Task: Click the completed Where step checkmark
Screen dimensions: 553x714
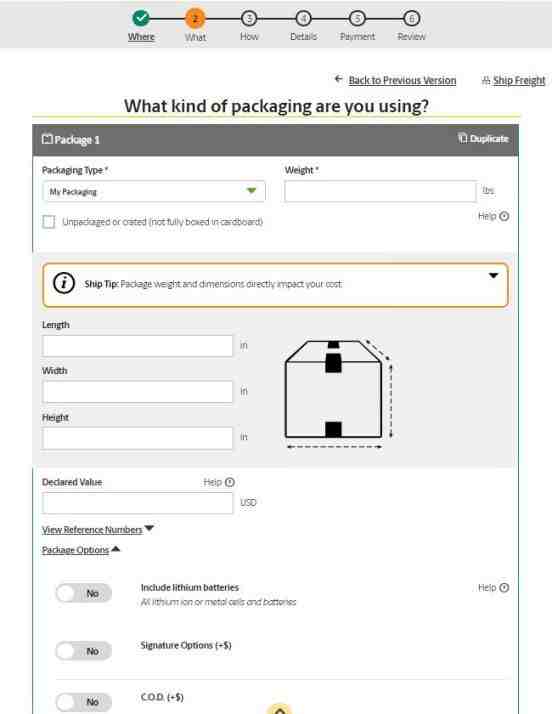Action: coord(141,18)
